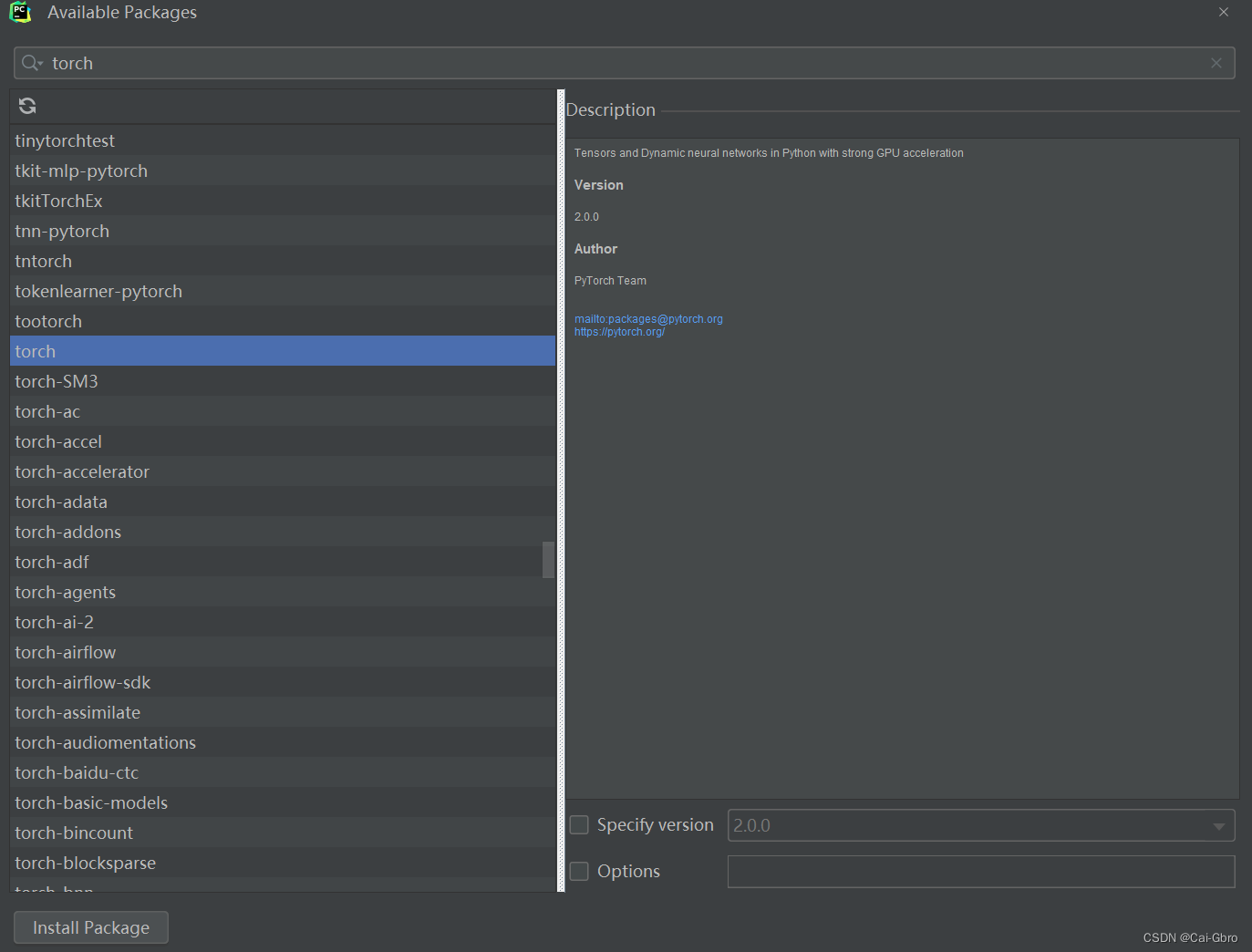Select the torch-ai-2 package
The height and width of the screenshot is (952, 1252).
click(x=283, y=622)
